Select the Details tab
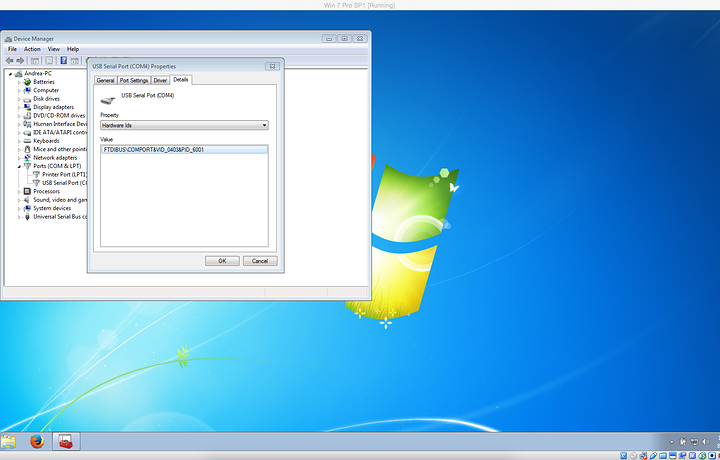This screenshot has height=460, width=720. click(x=180, y=79)
